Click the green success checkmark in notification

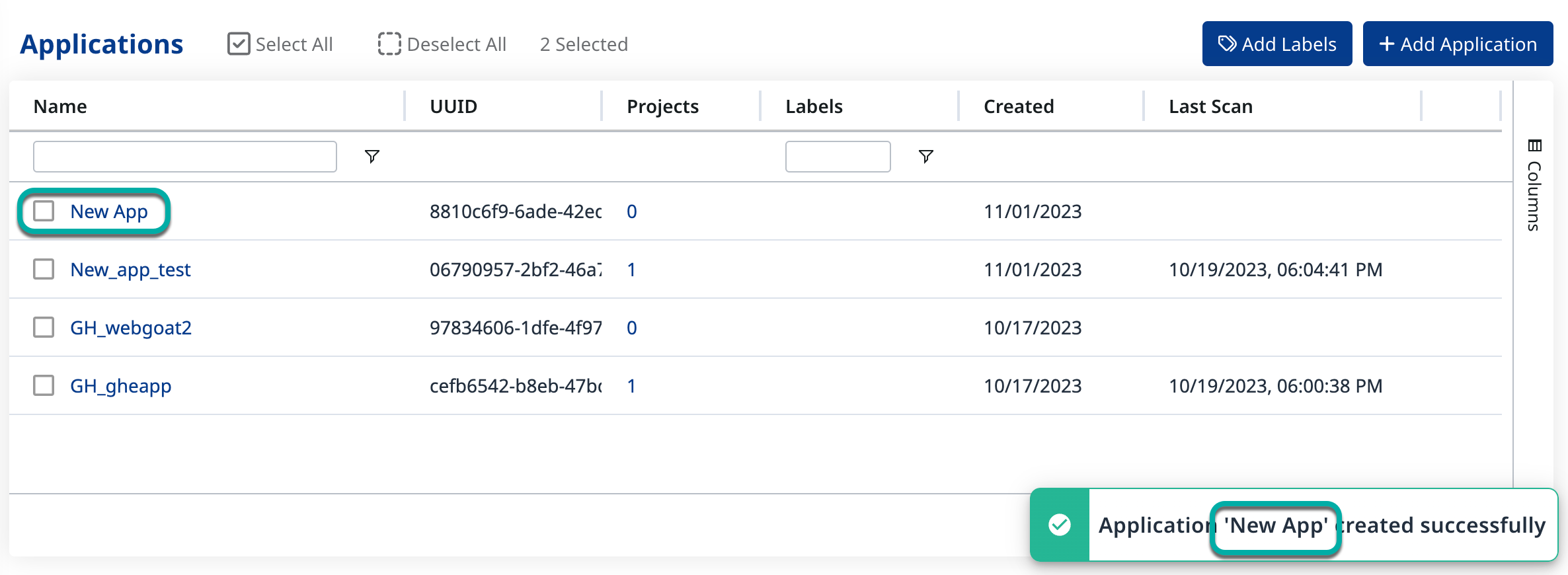pyautogui.click(x=1059, y=525)
